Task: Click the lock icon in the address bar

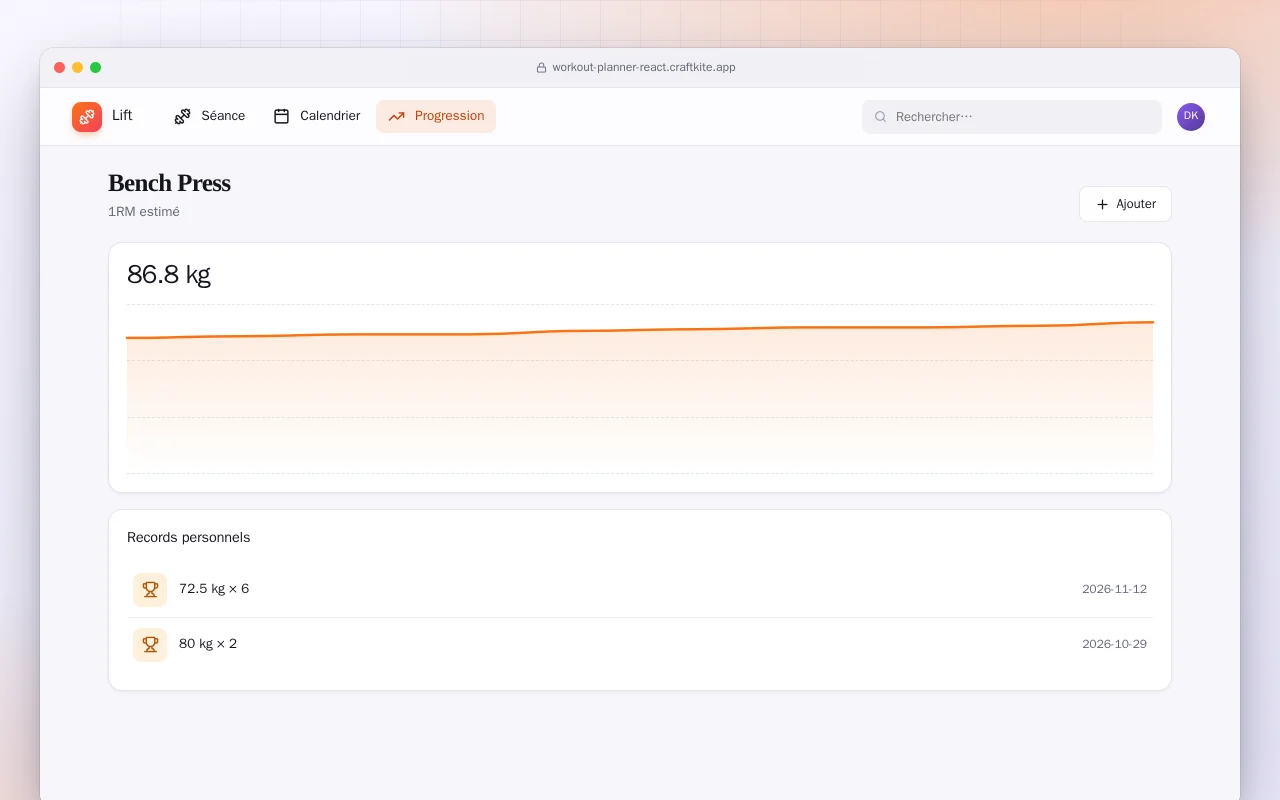Action: (542, 68)
